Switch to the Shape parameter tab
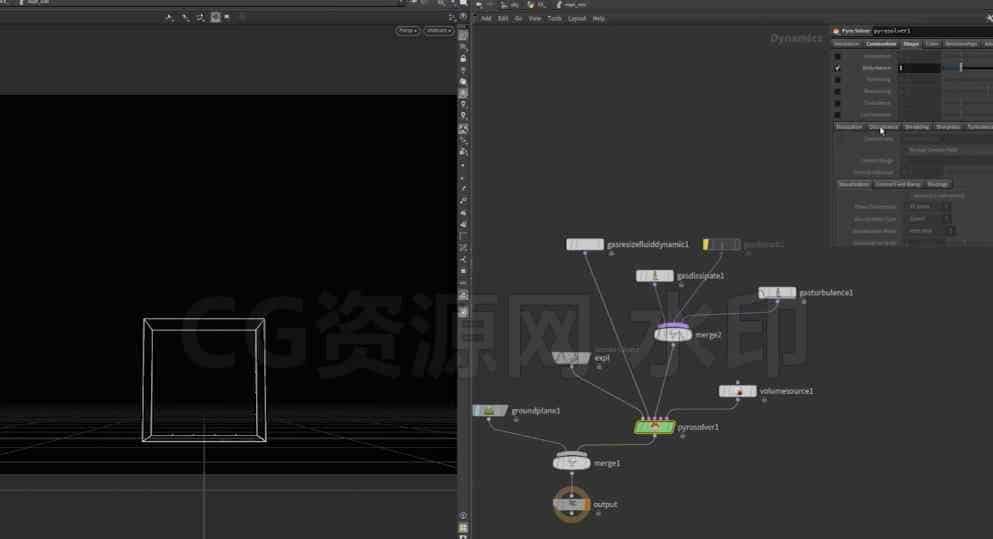The height and width of the screenshot is (539, 993). pos(911,44)
